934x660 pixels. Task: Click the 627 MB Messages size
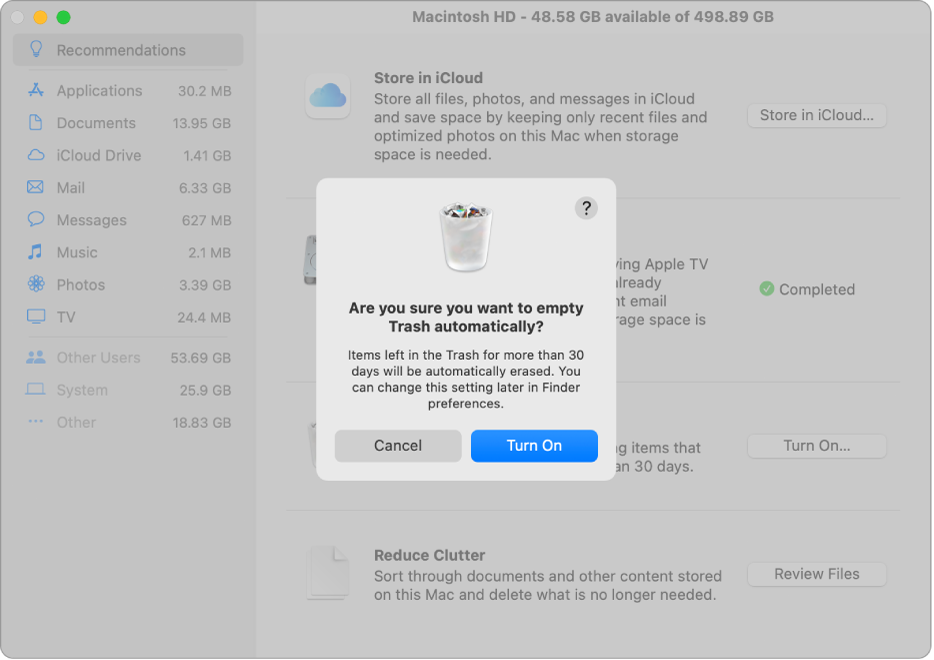[x=206, y=220]
